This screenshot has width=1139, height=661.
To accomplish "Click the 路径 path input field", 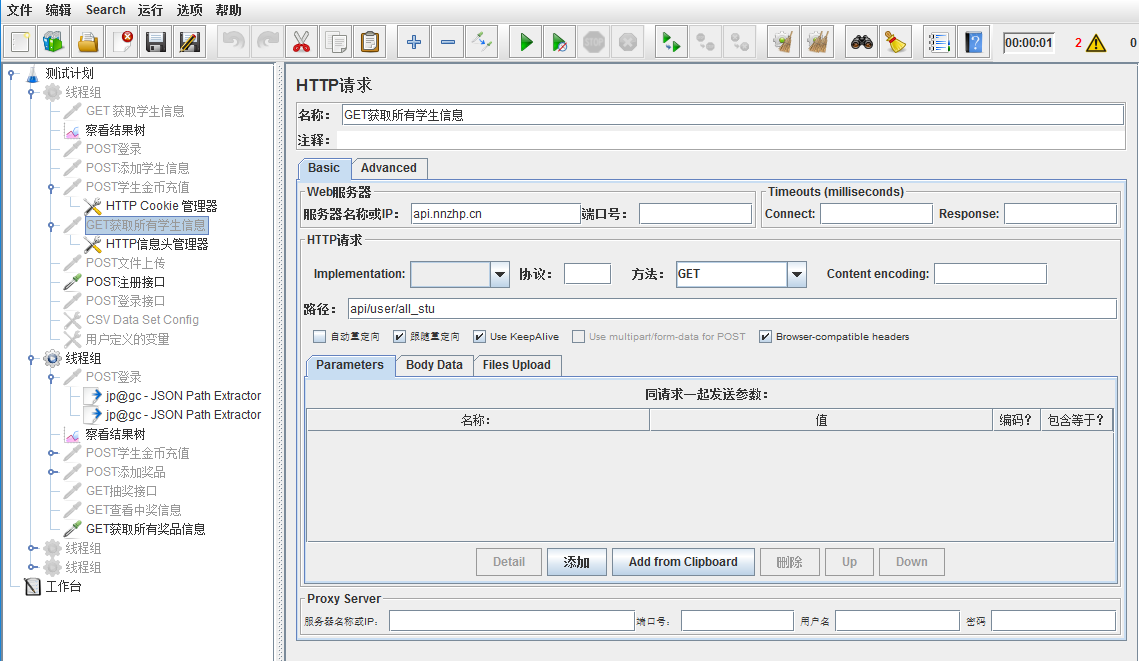I will click(730, 309).
